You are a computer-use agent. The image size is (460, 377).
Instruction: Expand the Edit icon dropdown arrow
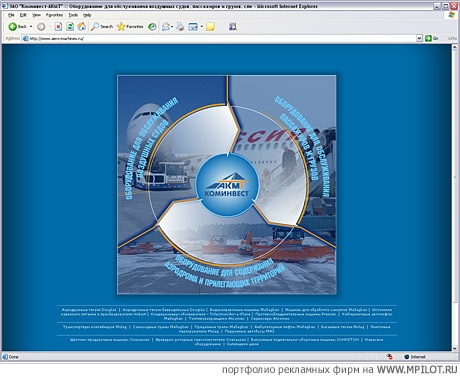(x=202, y=27)
